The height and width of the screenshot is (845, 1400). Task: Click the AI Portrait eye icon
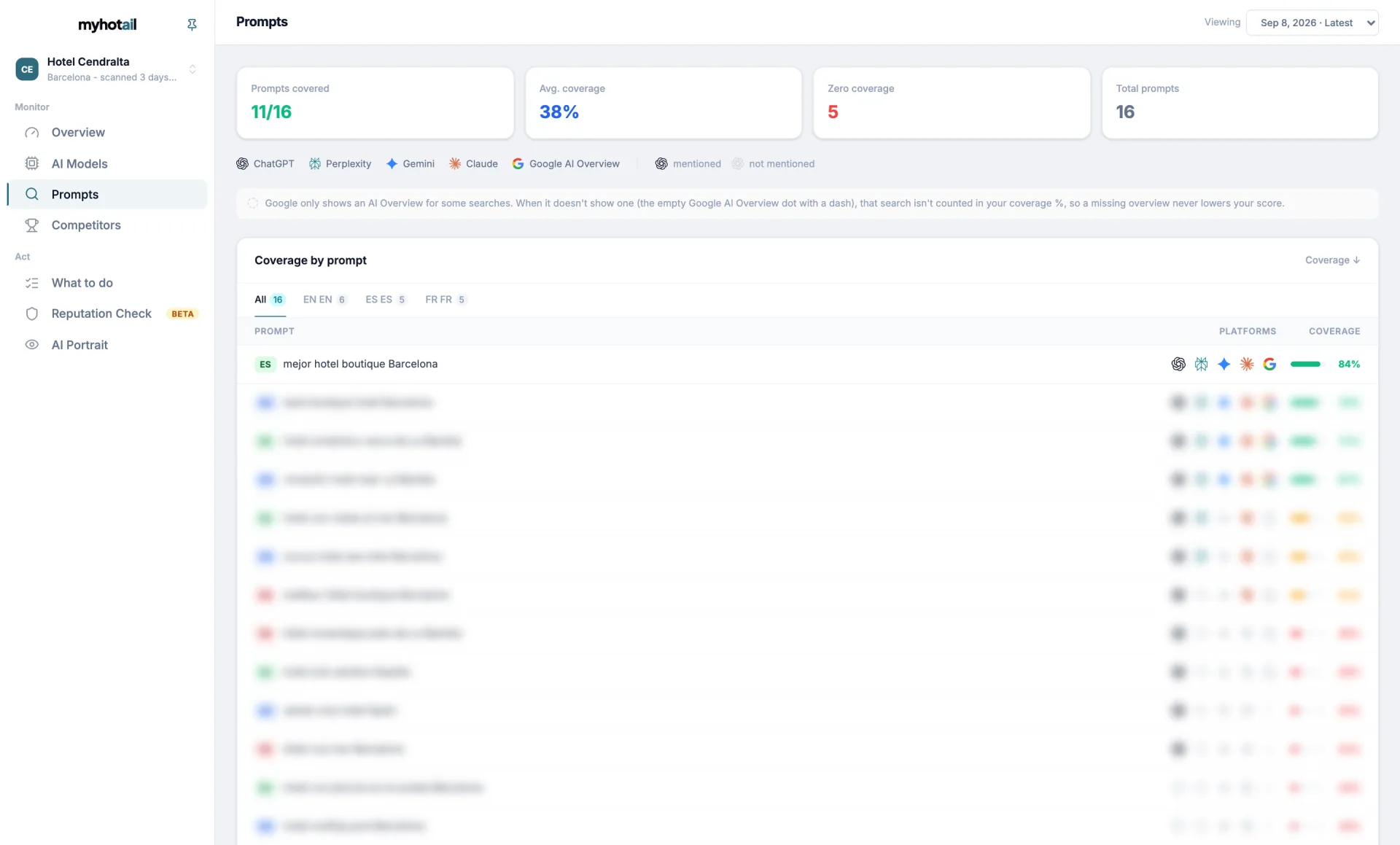[x=32, y=345]
